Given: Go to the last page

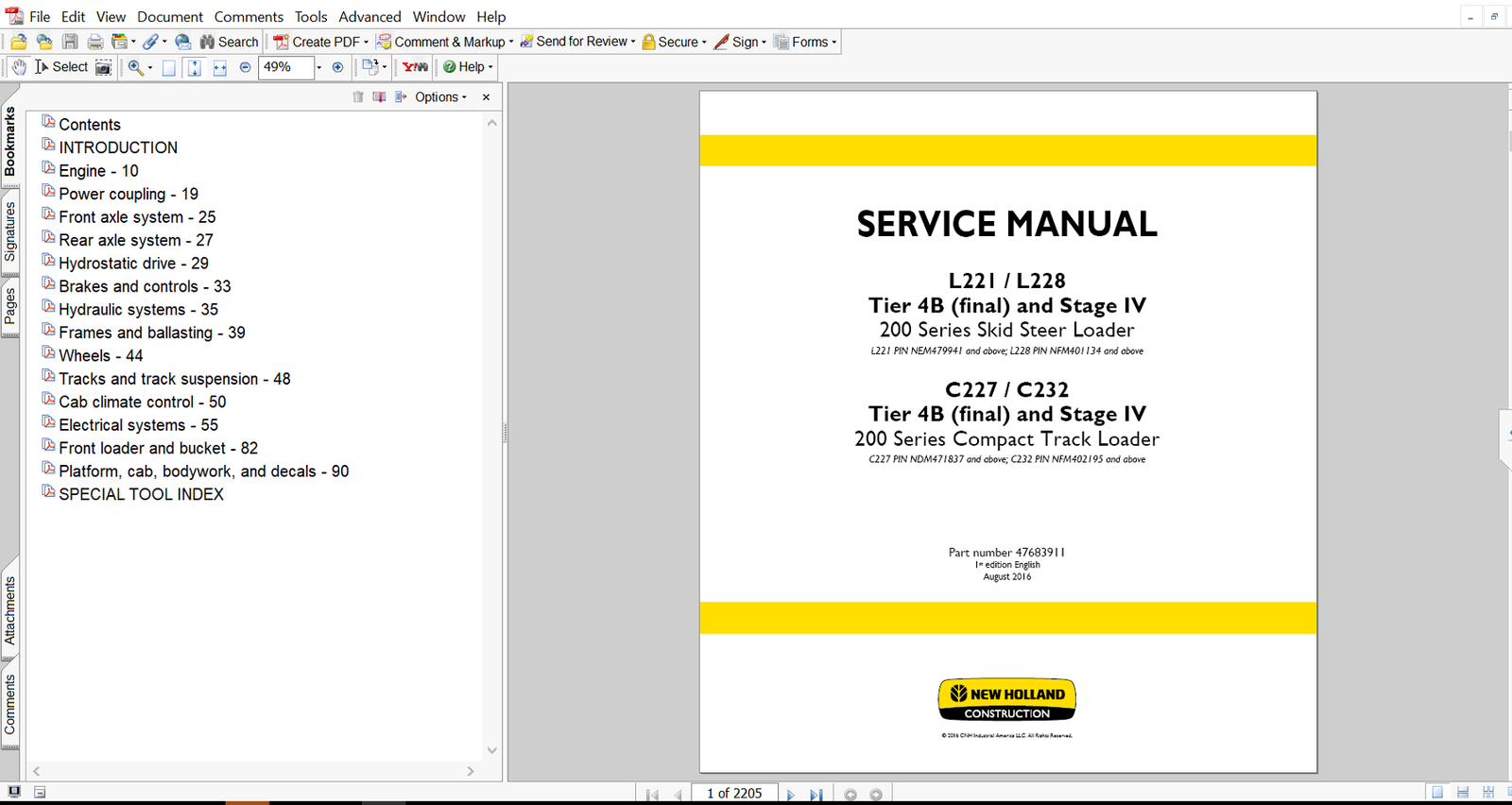Looking at the screenshot, I should 816,795.
